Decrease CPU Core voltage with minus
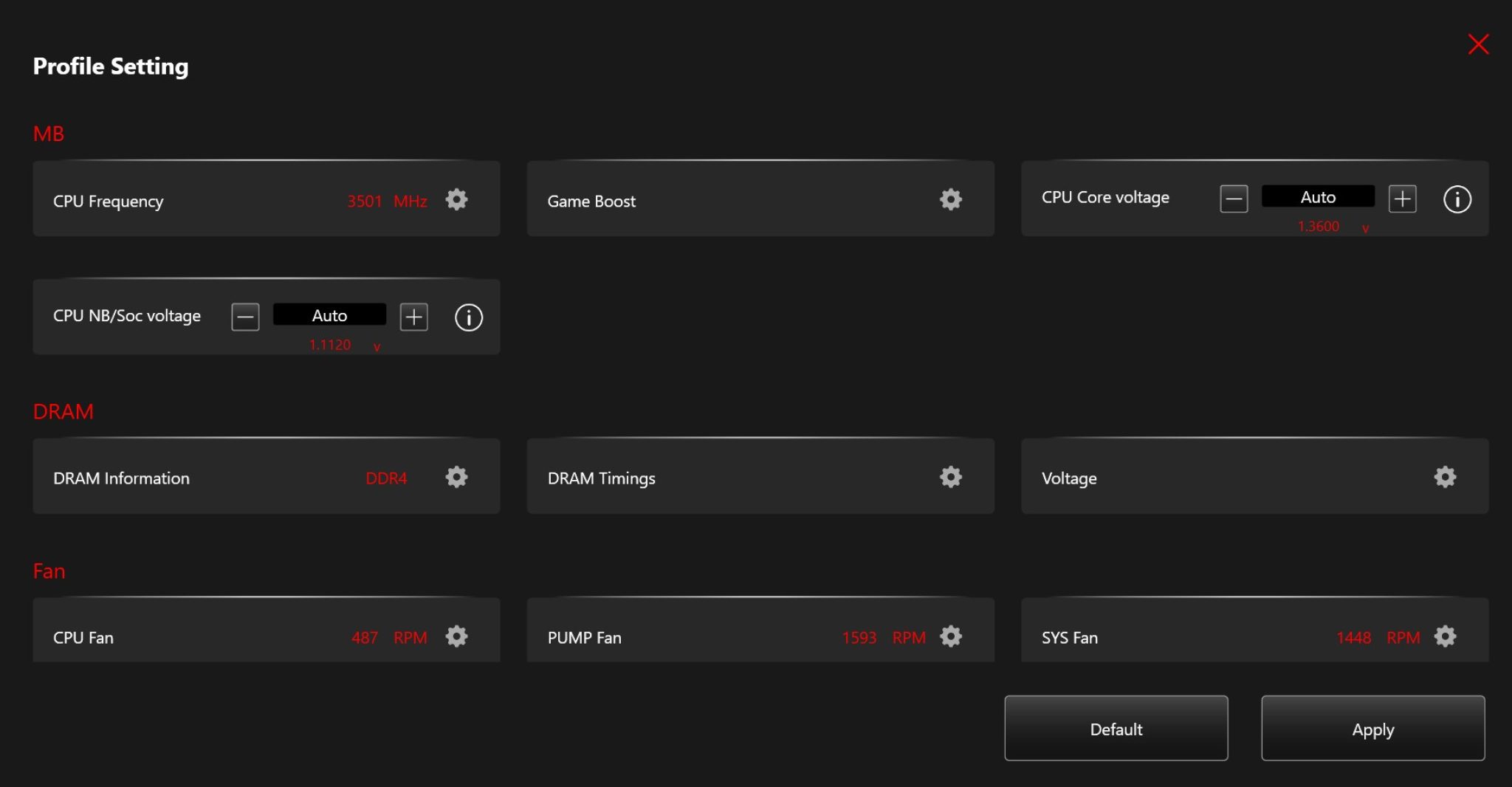The height and width of the screenshot is (787, 1512). [x=1234, y=199]
